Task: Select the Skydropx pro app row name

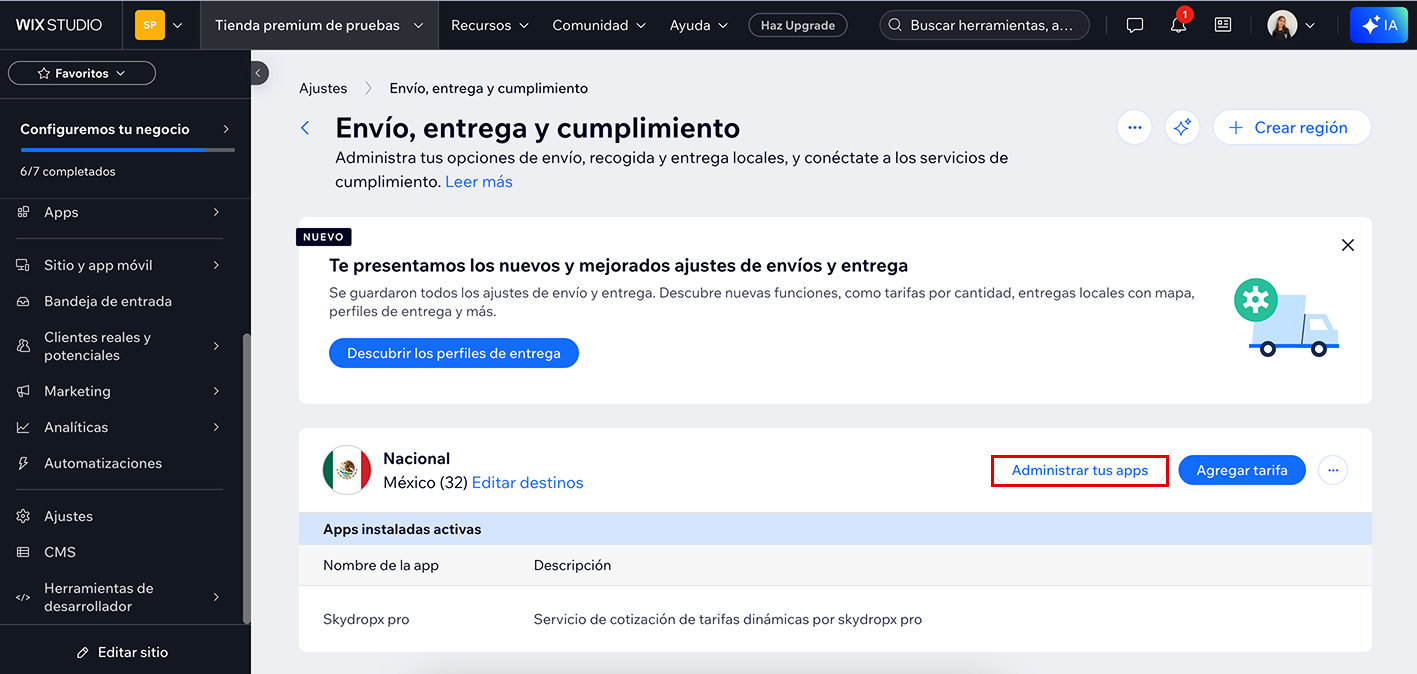Action: pos(366,619)
